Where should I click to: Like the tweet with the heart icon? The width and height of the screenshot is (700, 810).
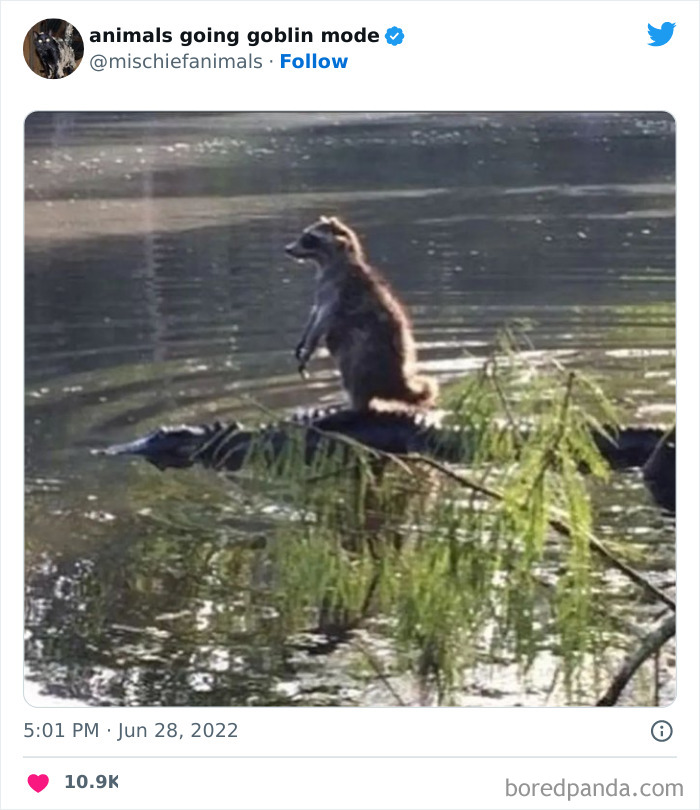pyautogui.click(x=38, y=782)
